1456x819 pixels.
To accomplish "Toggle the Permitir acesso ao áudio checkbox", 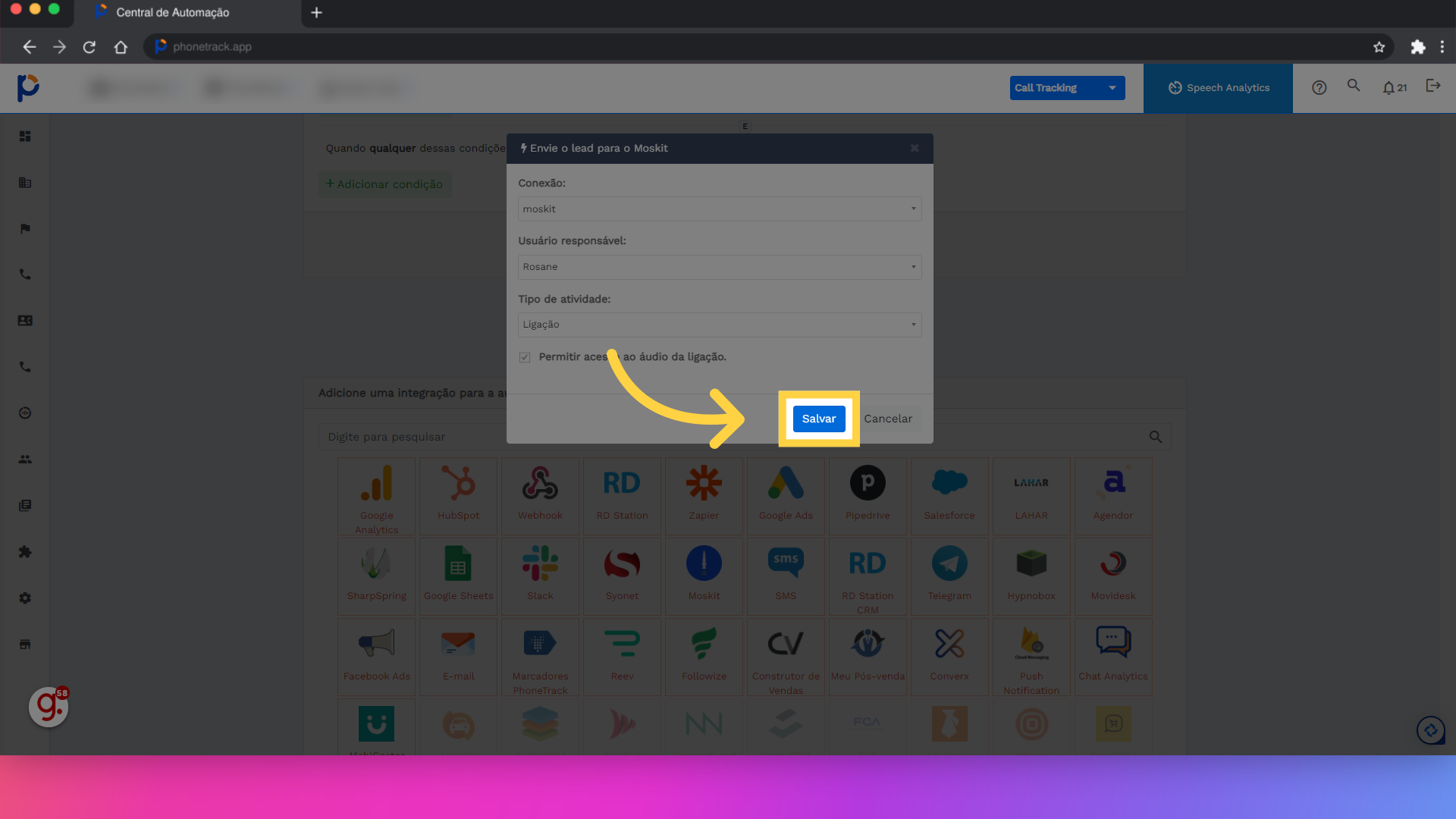I will (x=525, y=357).
